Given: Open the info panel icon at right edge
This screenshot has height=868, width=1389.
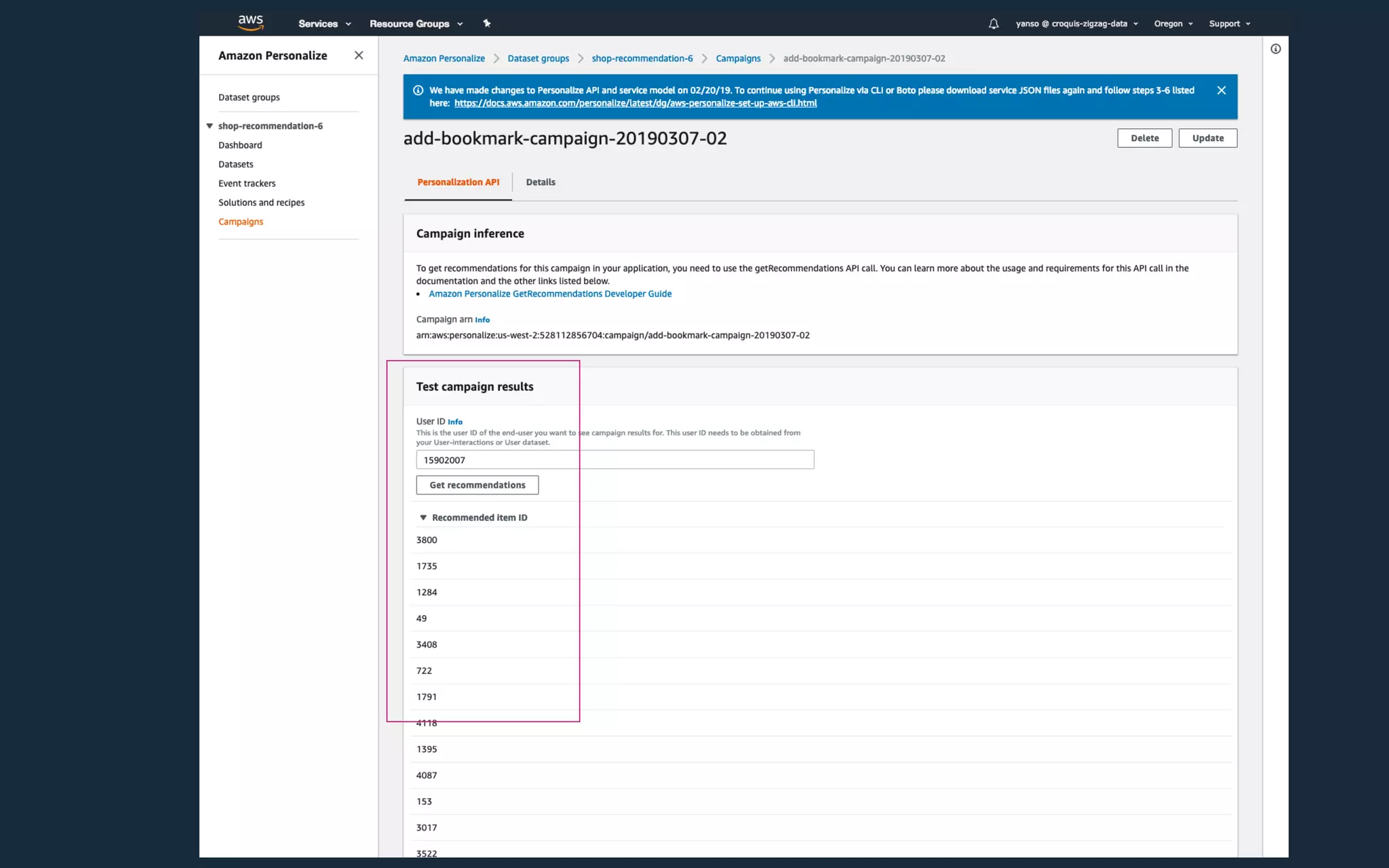Looking at the screenshot, I should point(1275,49).
